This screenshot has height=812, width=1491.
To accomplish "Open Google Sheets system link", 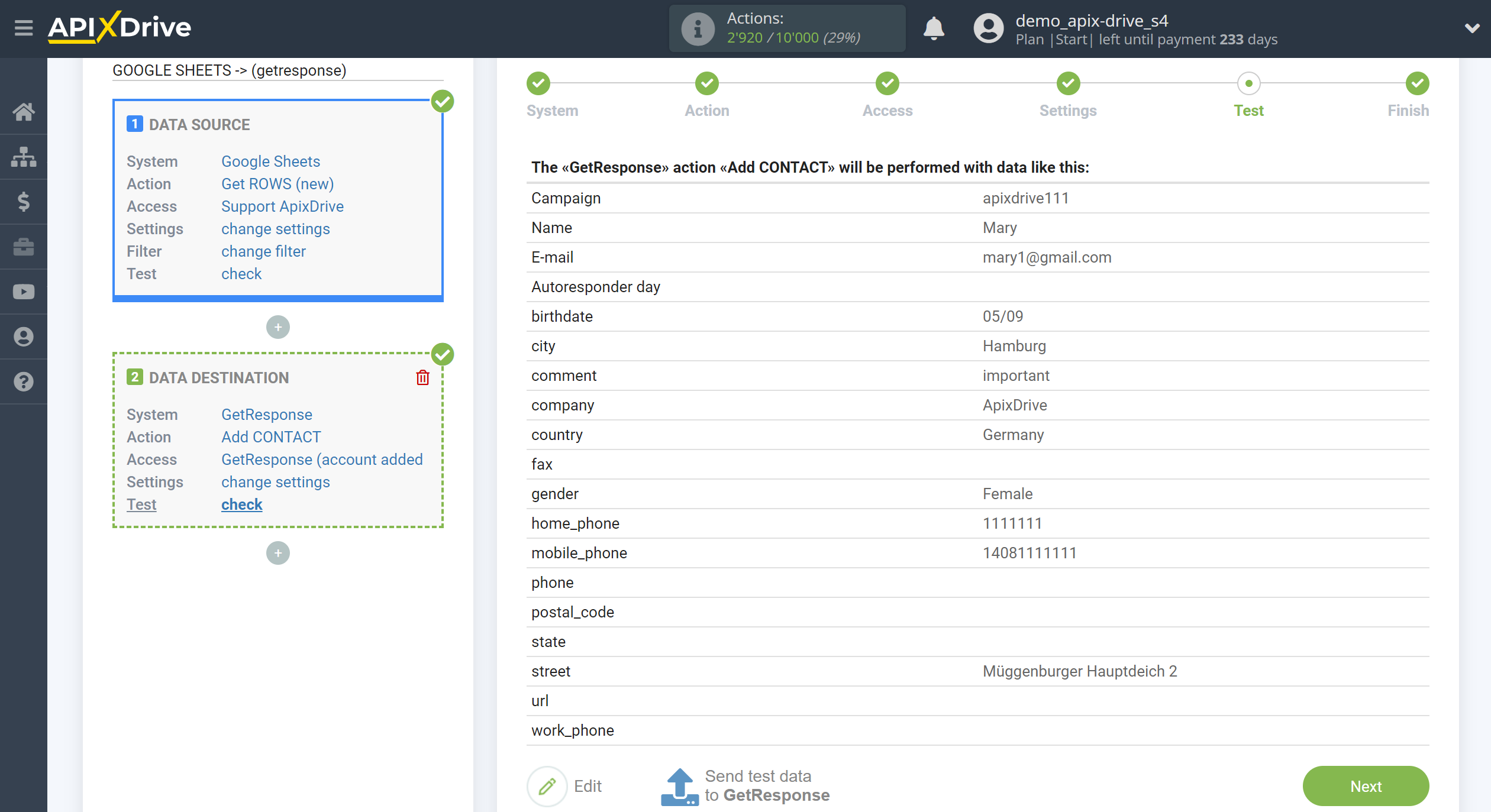I will (x=270, y=161).
